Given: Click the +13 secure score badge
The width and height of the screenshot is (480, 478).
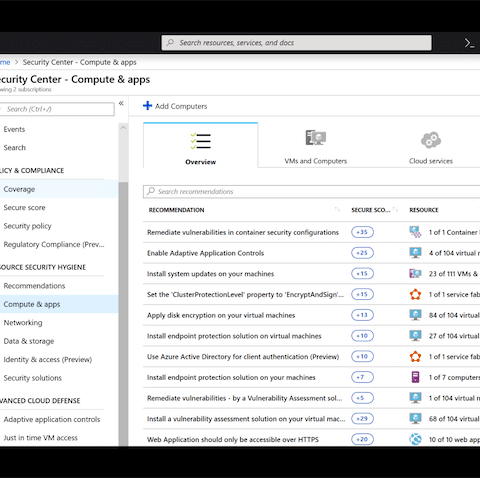Looking at the screenshot, I should click(x=362, y=315).
